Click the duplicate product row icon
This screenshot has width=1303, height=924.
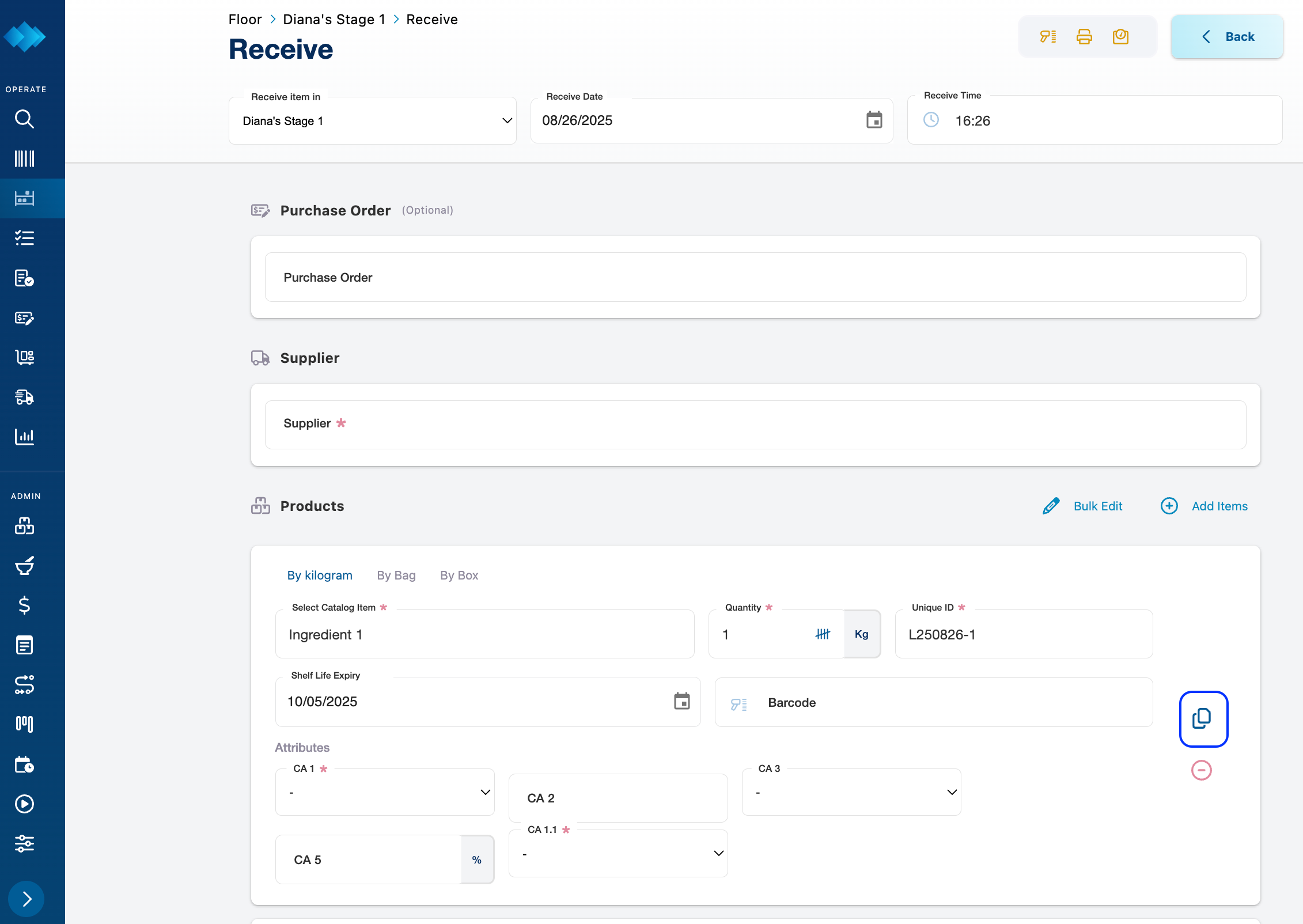point(1203,719)
